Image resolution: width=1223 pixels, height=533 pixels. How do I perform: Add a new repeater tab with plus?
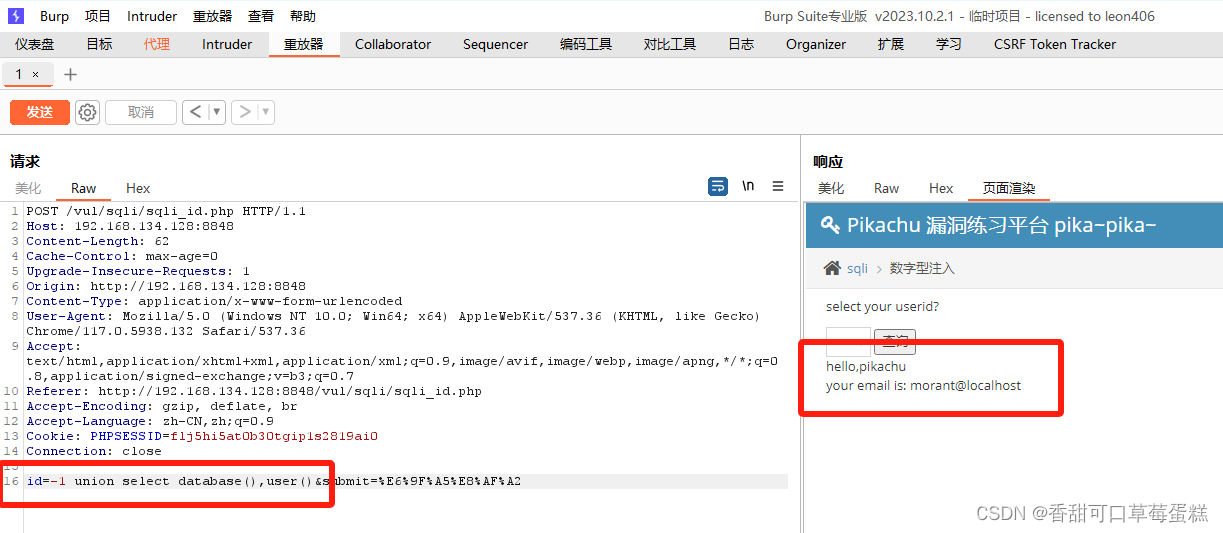coord(70,75)
